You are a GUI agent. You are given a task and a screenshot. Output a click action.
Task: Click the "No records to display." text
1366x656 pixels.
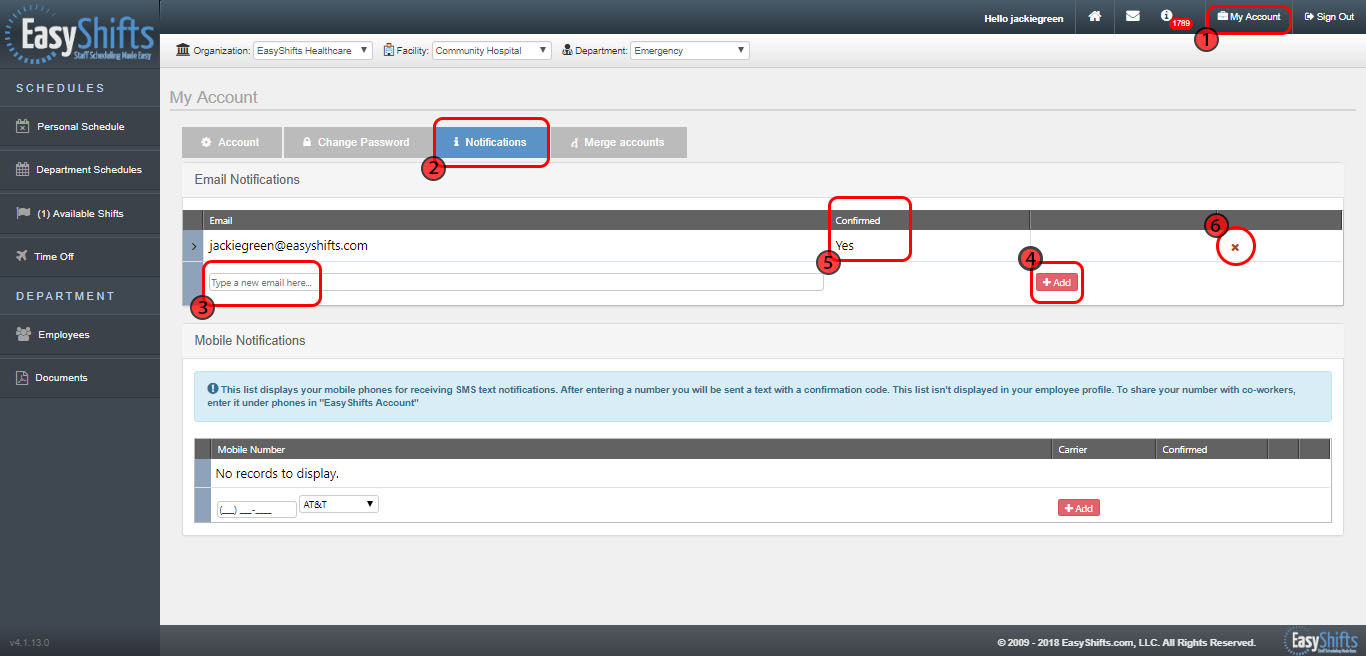(277, 473)
